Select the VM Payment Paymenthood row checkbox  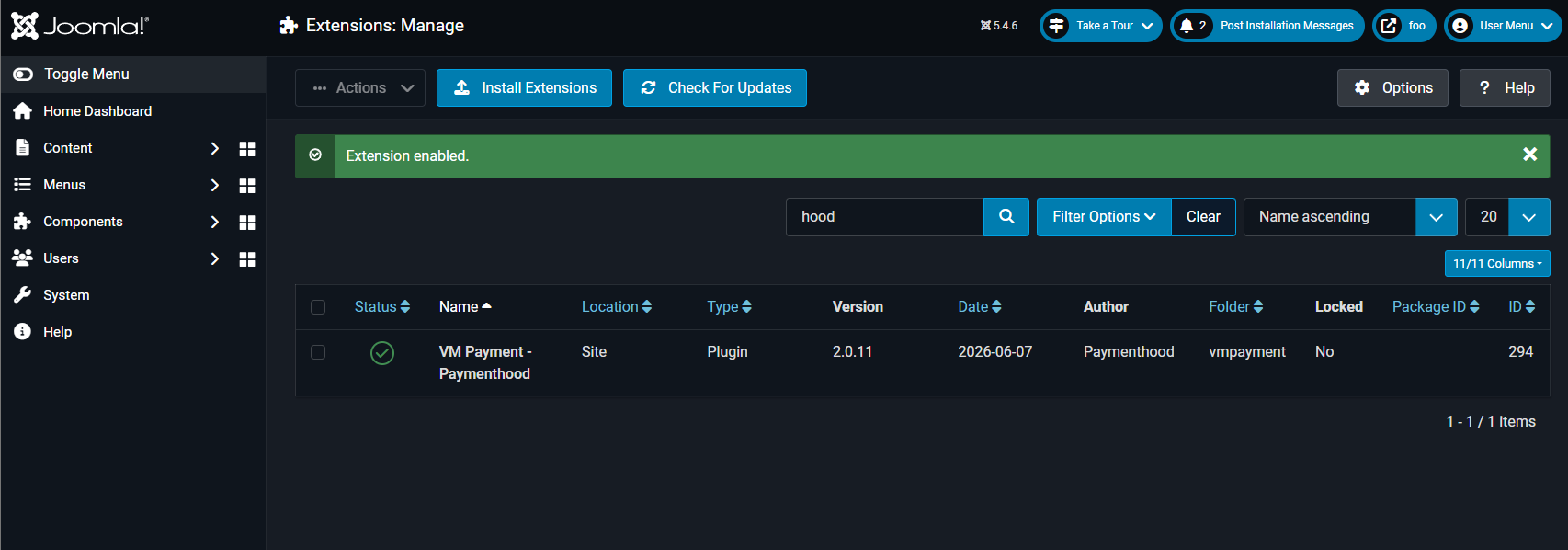pos(318,352)
